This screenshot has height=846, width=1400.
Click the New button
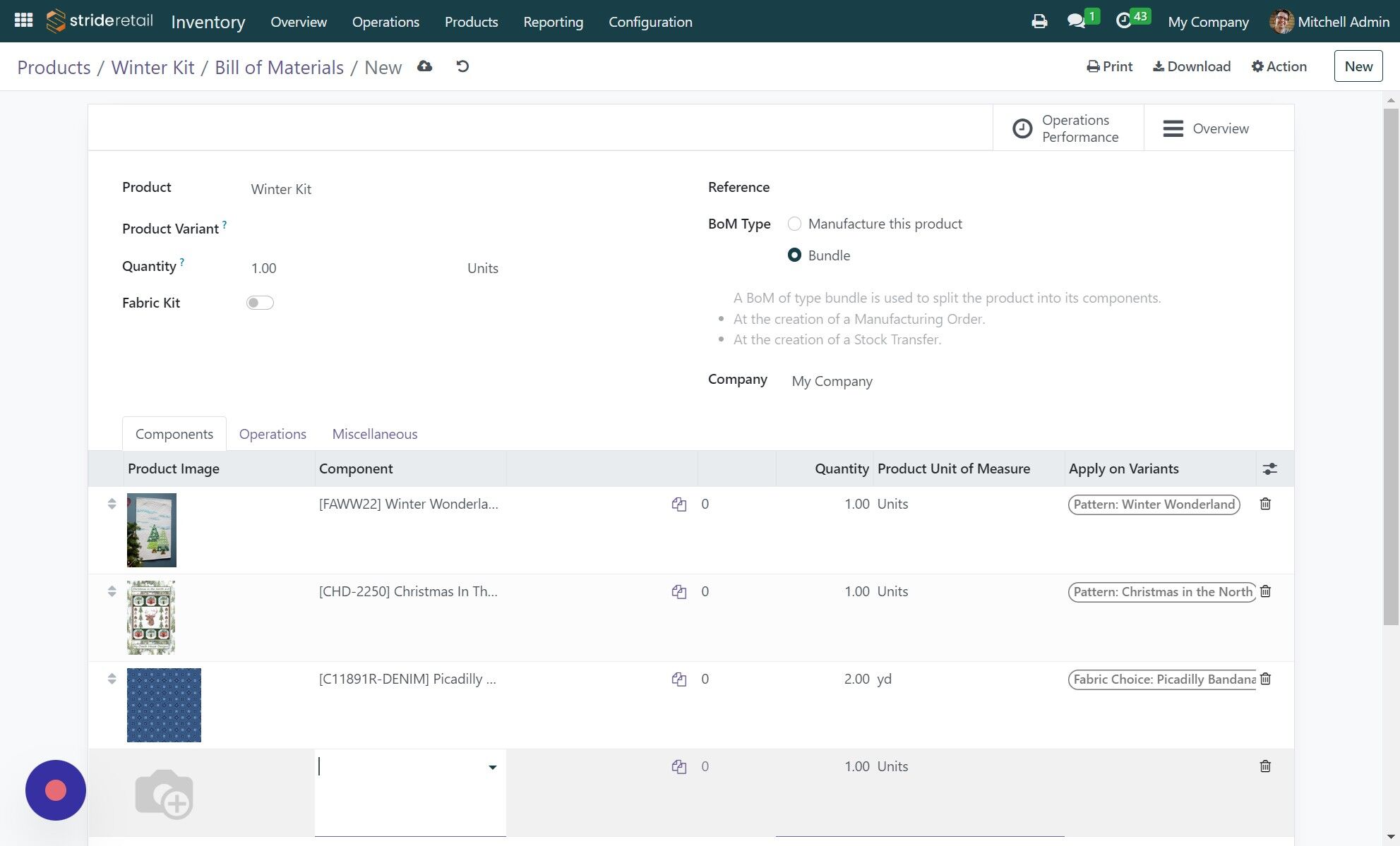click(1358, 66)
